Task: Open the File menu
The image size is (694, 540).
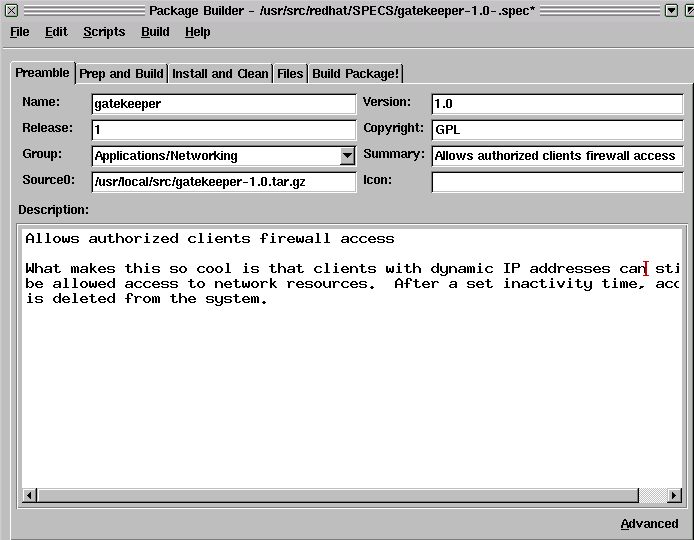Action: click(19, 32)
